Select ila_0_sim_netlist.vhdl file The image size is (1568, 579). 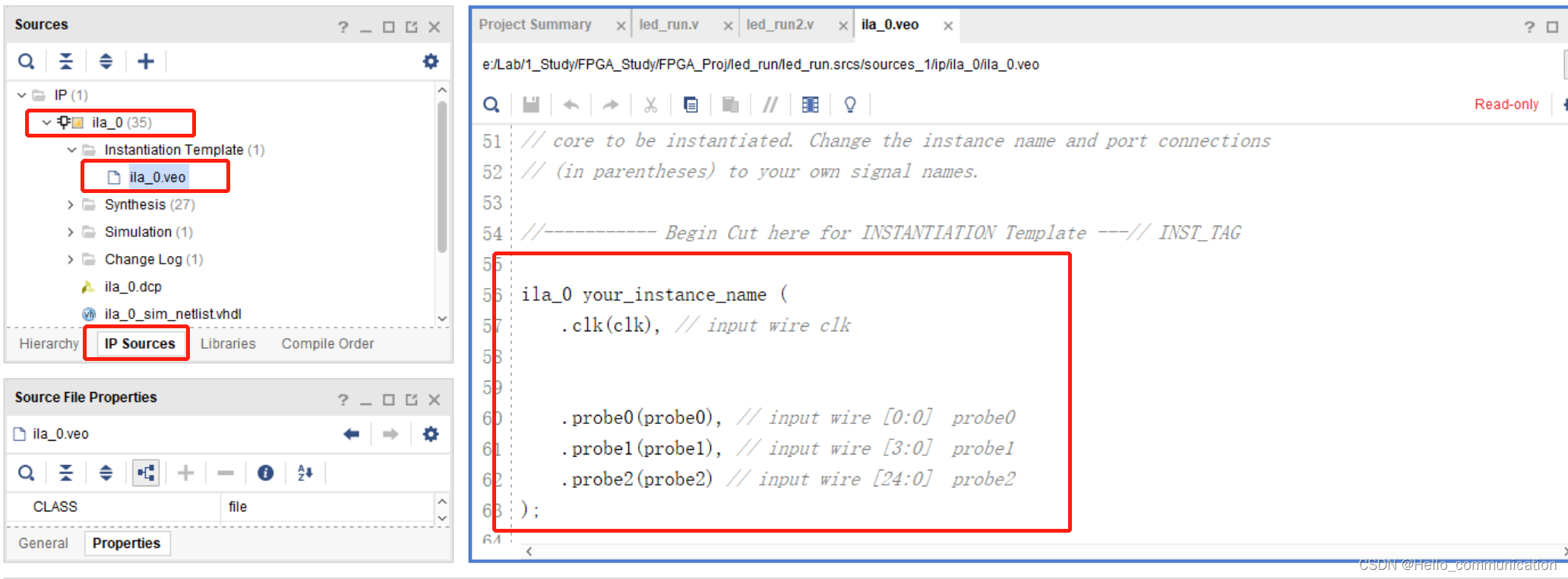172,314
